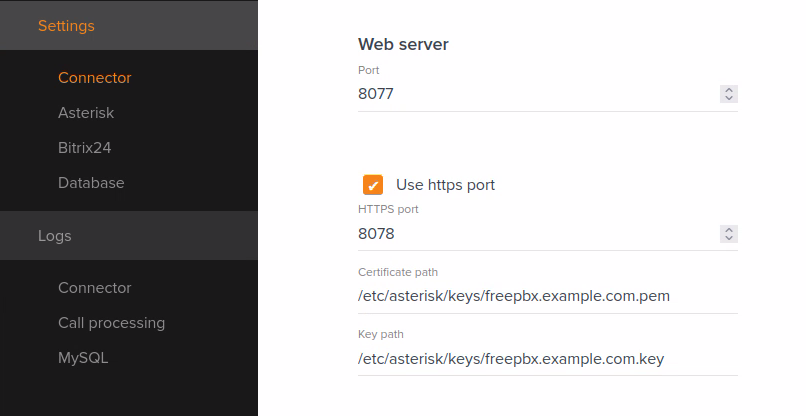Open Database settings page
The height and width of the screenshot is (416, 806).
pyautogui.click(x=91, y=183)
